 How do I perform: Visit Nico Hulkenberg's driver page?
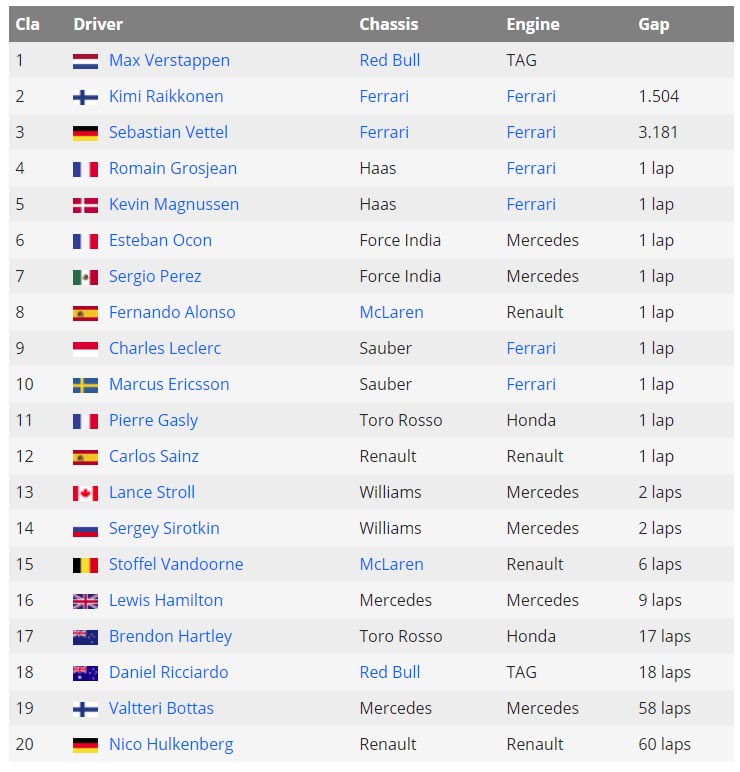click(171, 744)
